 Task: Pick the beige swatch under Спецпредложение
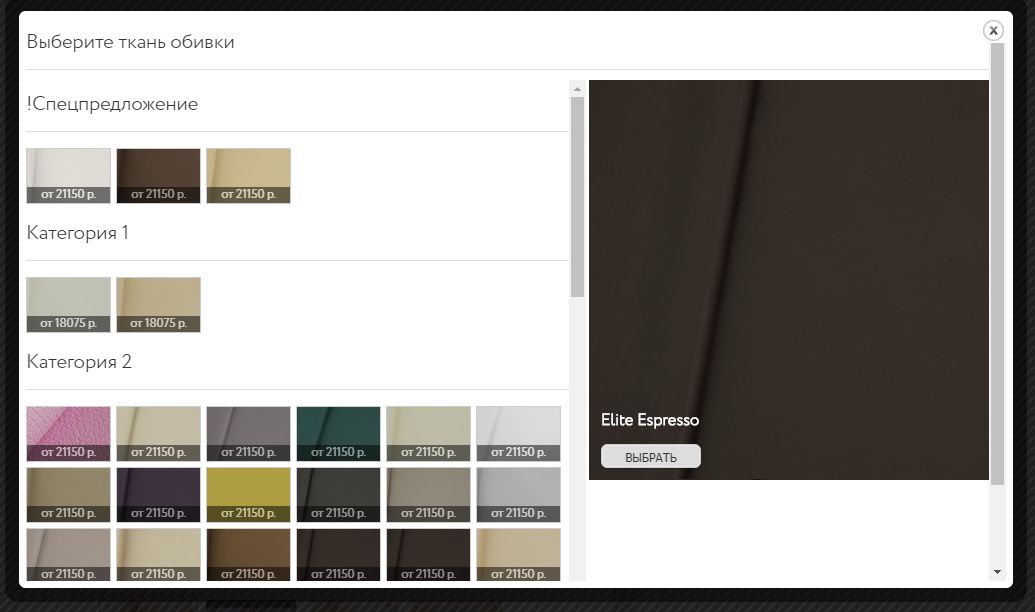[248, 170]
